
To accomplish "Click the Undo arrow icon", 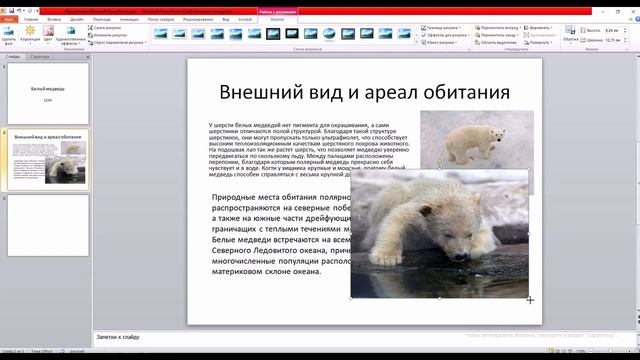I will coord(19,11).
